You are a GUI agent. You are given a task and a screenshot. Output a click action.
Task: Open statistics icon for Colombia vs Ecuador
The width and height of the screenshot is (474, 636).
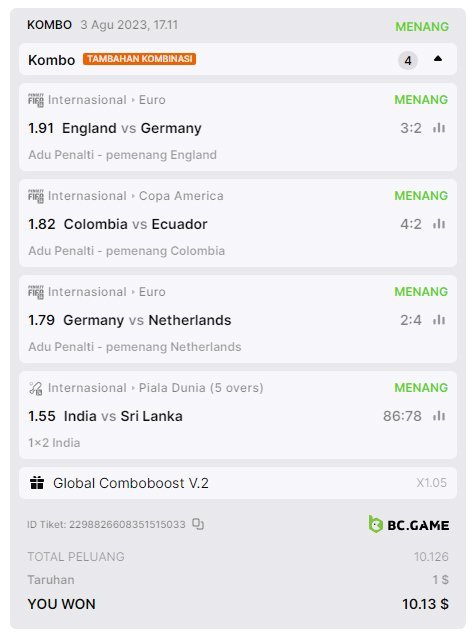pyautogui.click(x=439, y=224)
